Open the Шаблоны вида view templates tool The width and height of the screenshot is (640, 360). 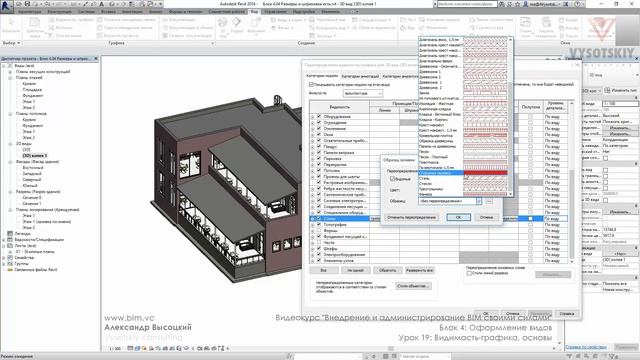35,27
